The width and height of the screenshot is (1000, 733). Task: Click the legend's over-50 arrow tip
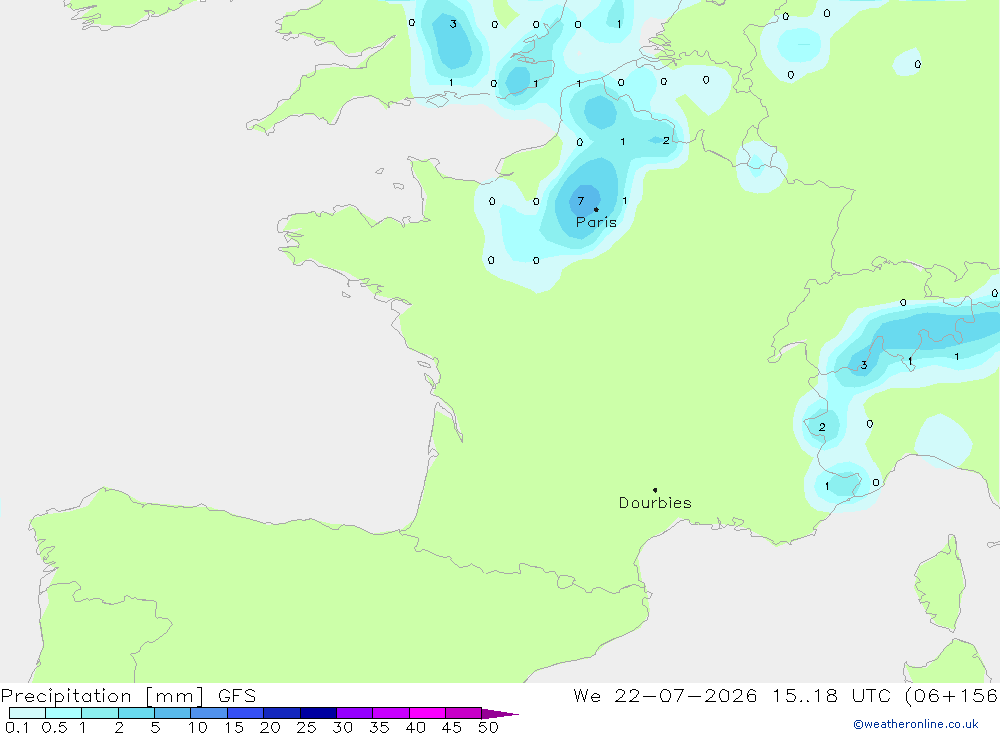point(500,714)
